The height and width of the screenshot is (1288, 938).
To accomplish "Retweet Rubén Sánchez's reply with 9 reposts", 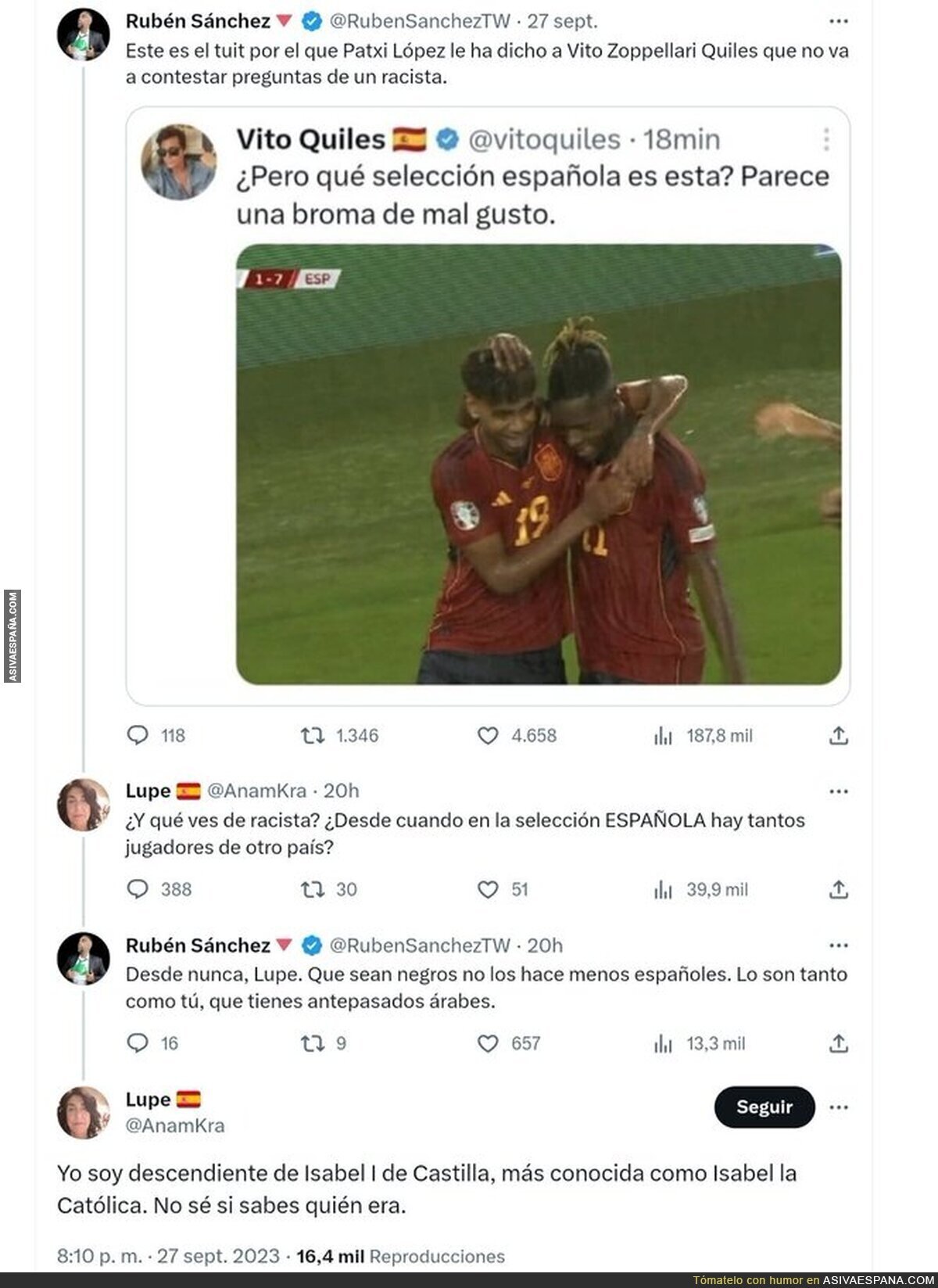I will [313, 1043].
